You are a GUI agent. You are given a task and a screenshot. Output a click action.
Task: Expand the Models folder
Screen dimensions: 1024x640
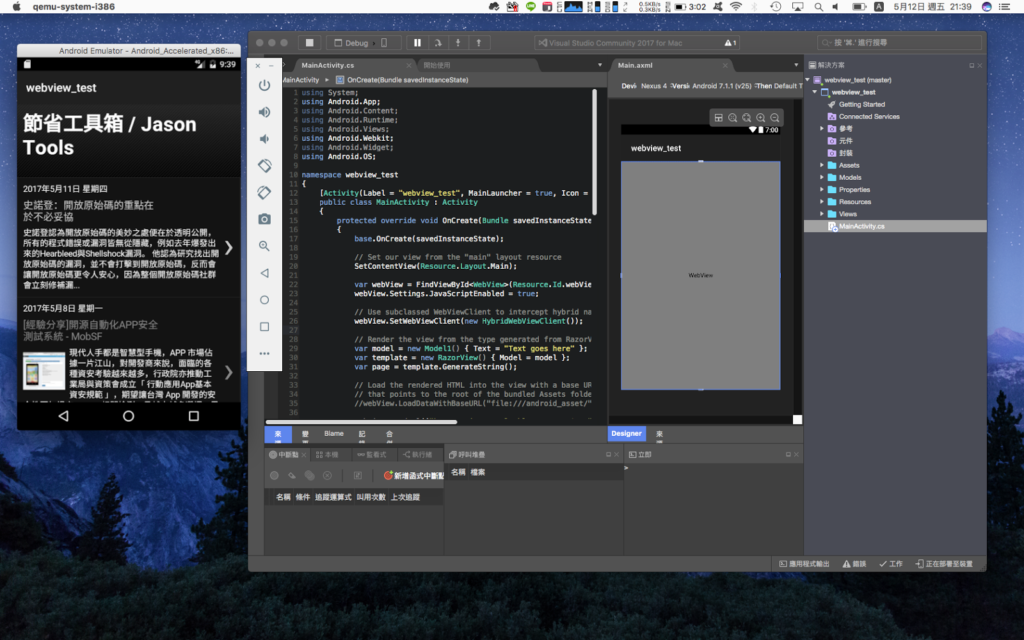(x=822, y=178)
